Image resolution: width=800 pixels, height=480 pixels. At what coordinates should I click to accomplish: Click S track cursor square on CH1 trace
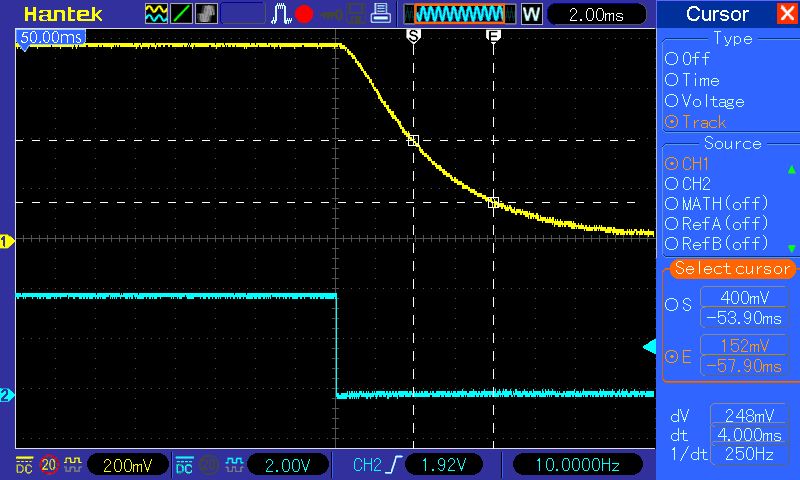[413, 140]
